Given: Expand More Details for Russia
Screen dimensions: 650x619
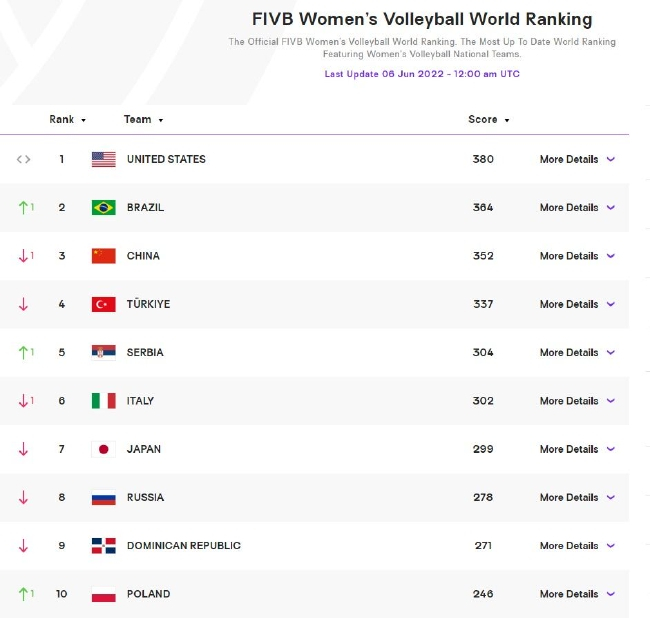Looking at the screenshot, I should point(577,498).
